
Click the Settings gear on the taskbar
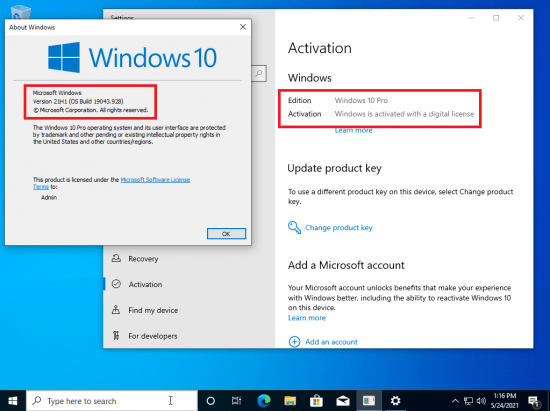point(395,400)
